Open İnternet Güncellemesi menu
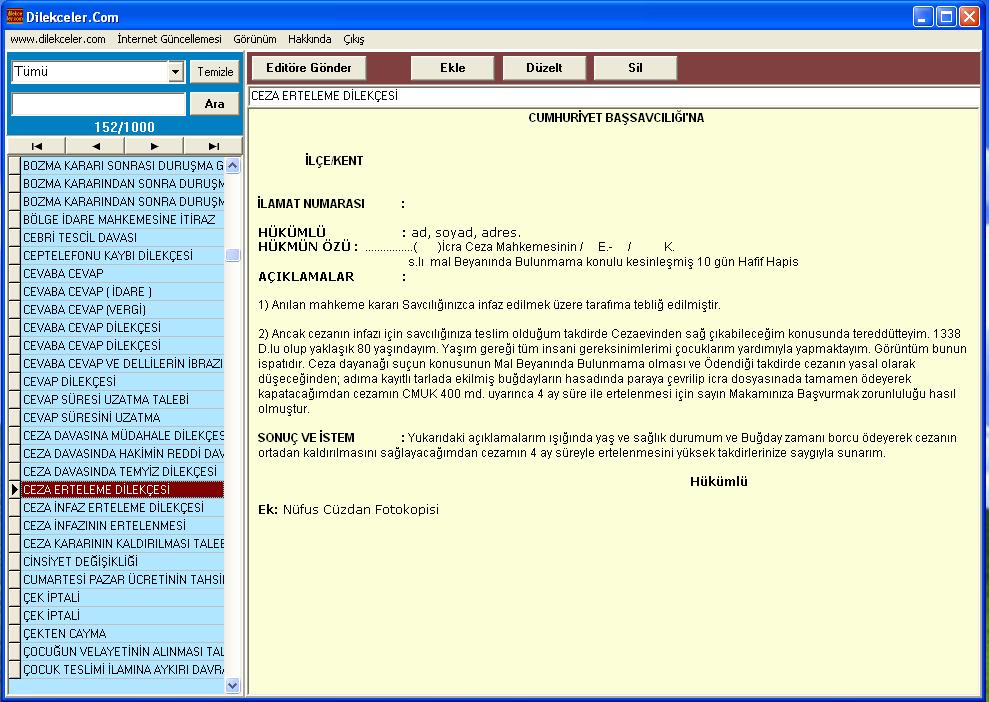The height and width of the screenshot is (702, 989). coord(169,39)
